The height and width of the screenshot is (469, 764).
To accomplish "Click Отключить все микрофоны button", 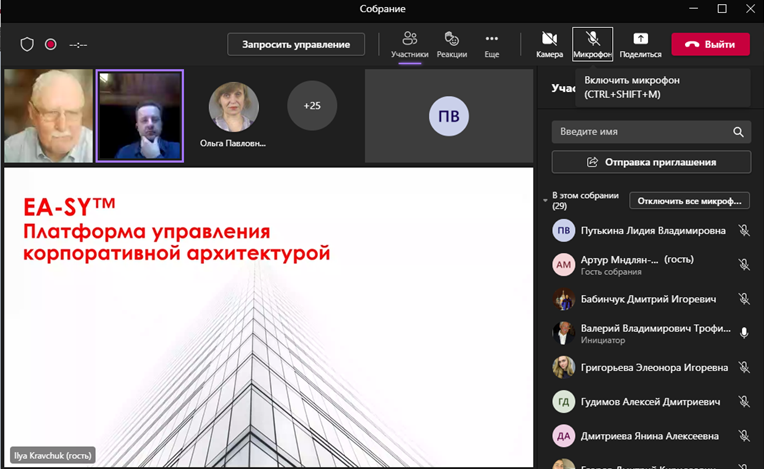I will (x=689, y=201).
